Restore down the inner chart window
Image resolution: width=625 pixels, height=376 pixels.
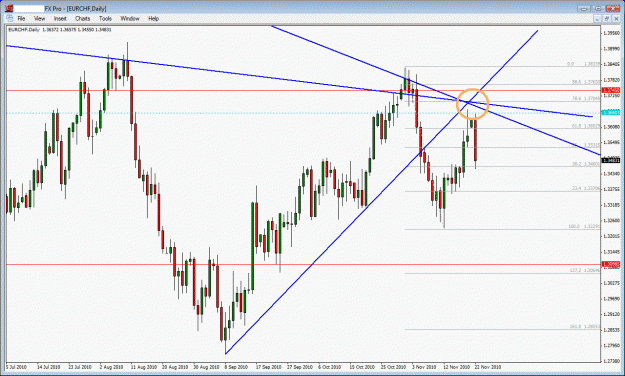point(606,18)
